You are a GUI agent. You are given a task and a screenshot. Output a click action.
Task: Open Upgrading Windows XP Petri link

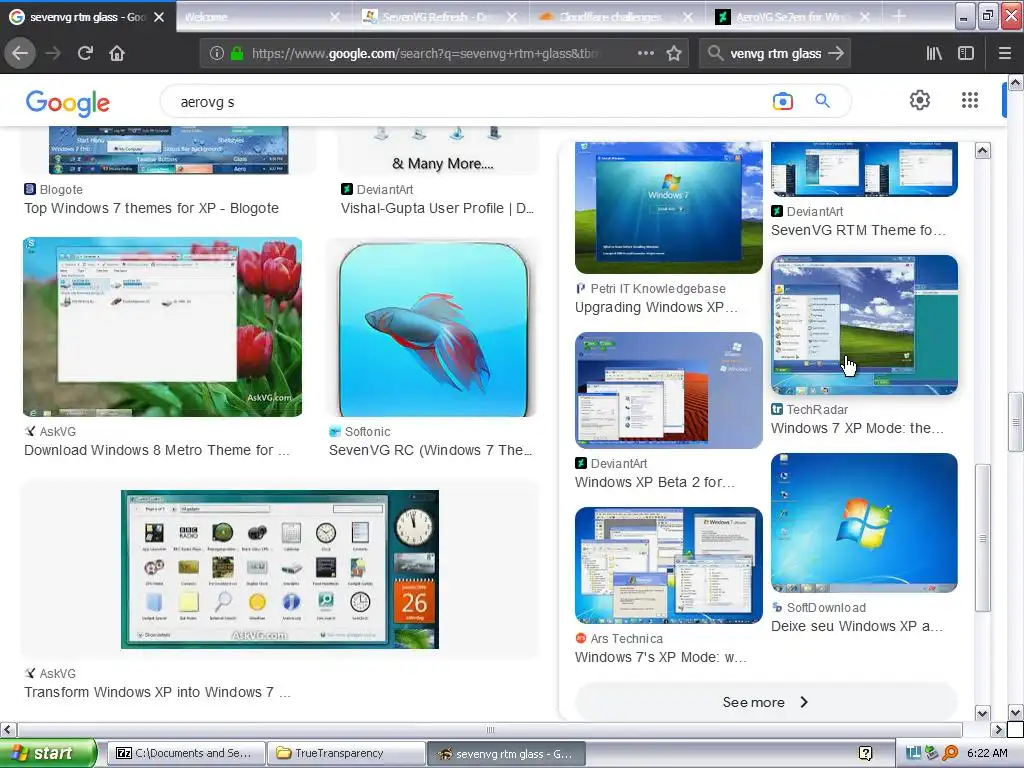(x=657, y=307)
